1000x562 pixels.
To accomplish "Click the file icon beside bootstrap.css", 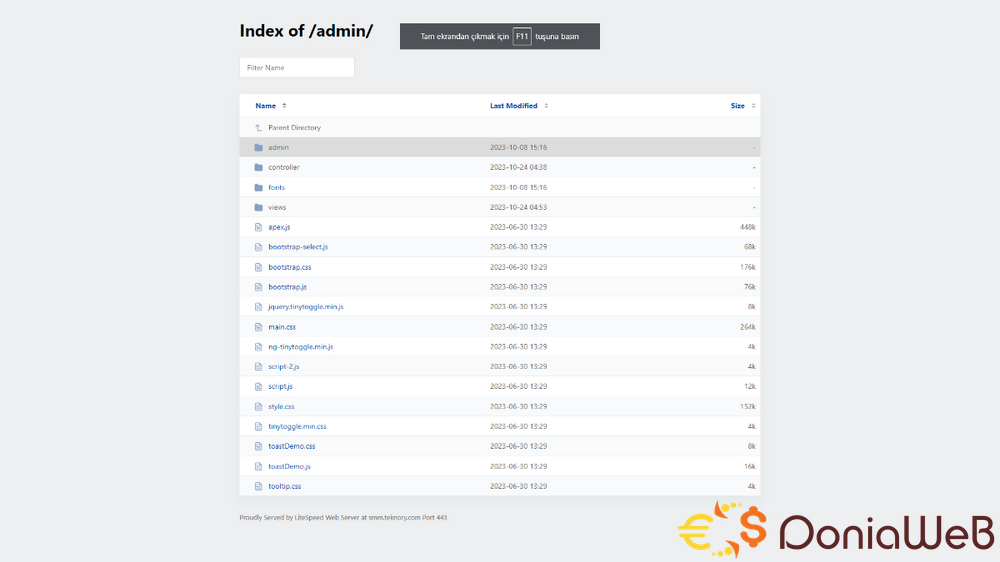I will click(258, 267).
